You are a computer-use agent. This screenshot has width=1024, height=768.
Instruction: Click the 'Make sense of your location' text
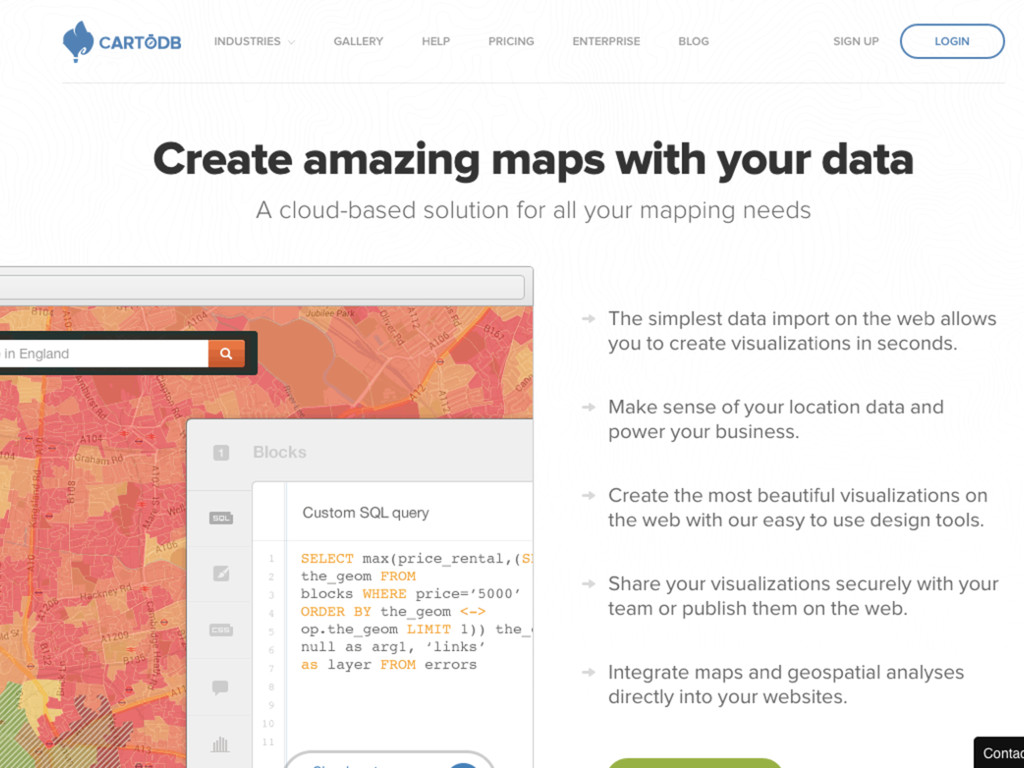coord(776,419)
